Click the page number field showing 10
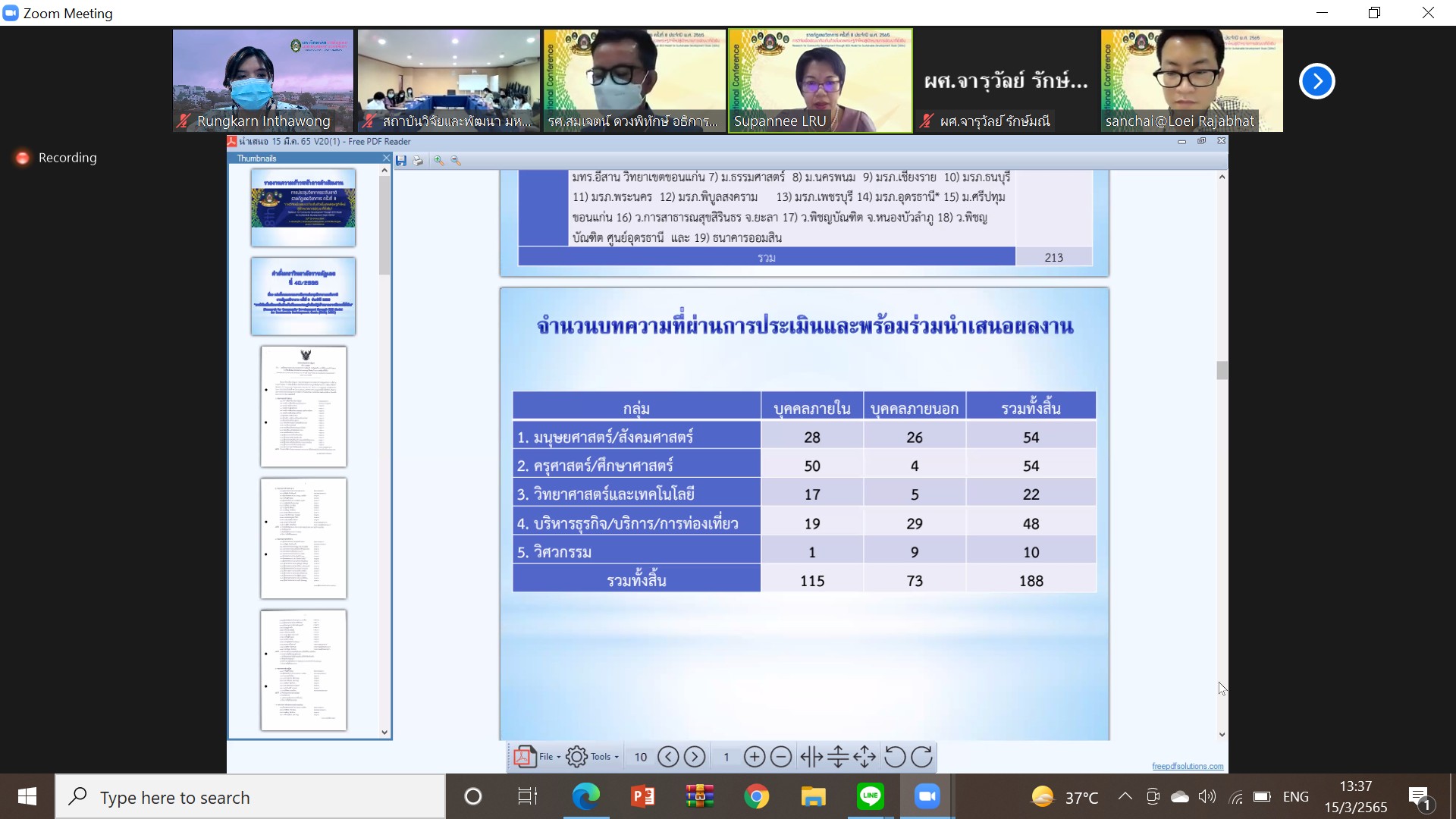The width and height of the screenshot is (1456, 819). coord(641,757)
